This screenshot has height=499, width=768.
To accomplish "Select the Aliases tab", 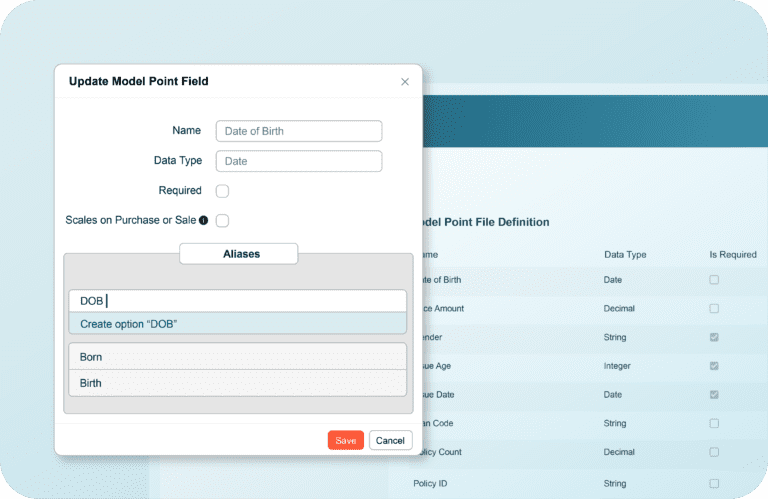I will pyautogui.click(x=239, y=254).
